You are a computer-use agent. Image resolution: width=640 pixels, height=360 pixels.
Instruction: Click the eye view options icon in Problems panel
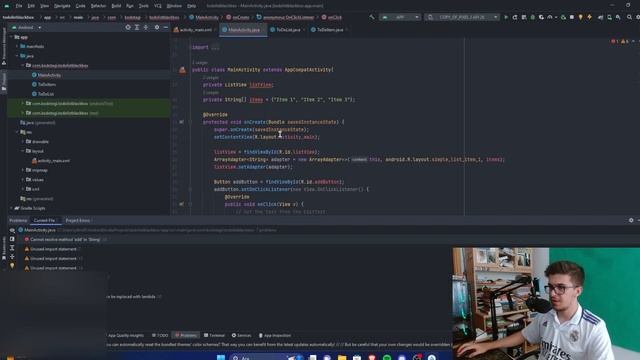pyautogui.click(x=12, y=230)
